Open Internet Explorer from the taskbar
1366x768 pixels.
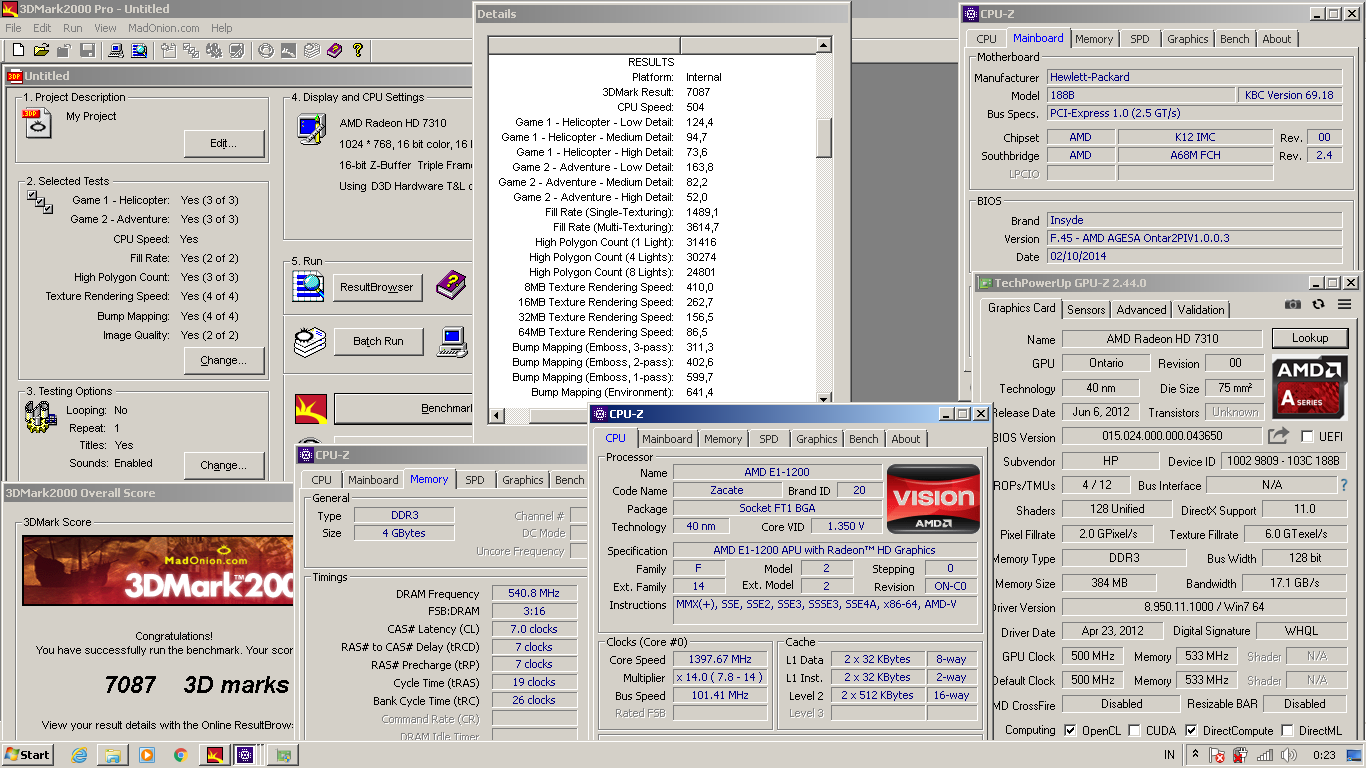[79, 755]
